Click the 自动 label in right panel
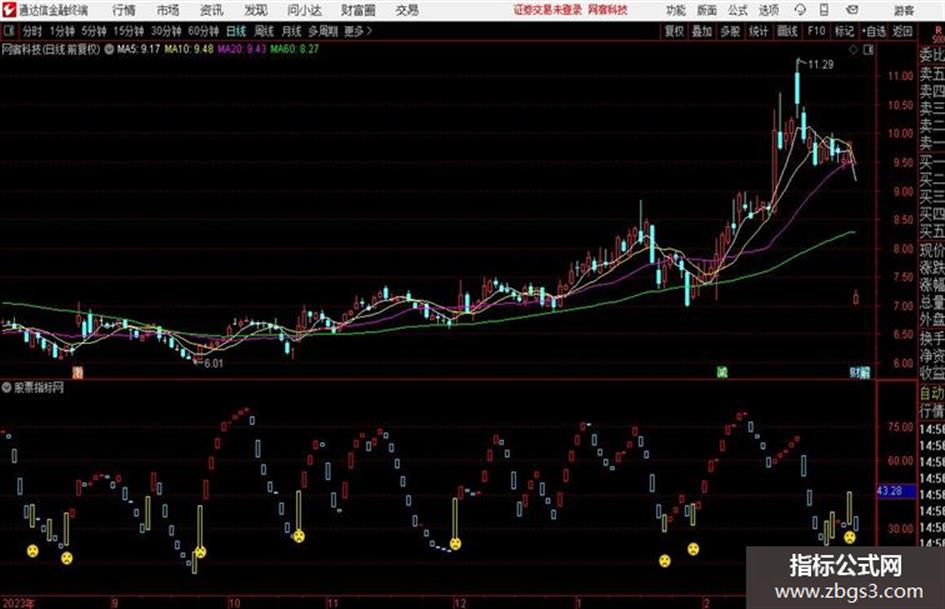 tap(932, 393)
